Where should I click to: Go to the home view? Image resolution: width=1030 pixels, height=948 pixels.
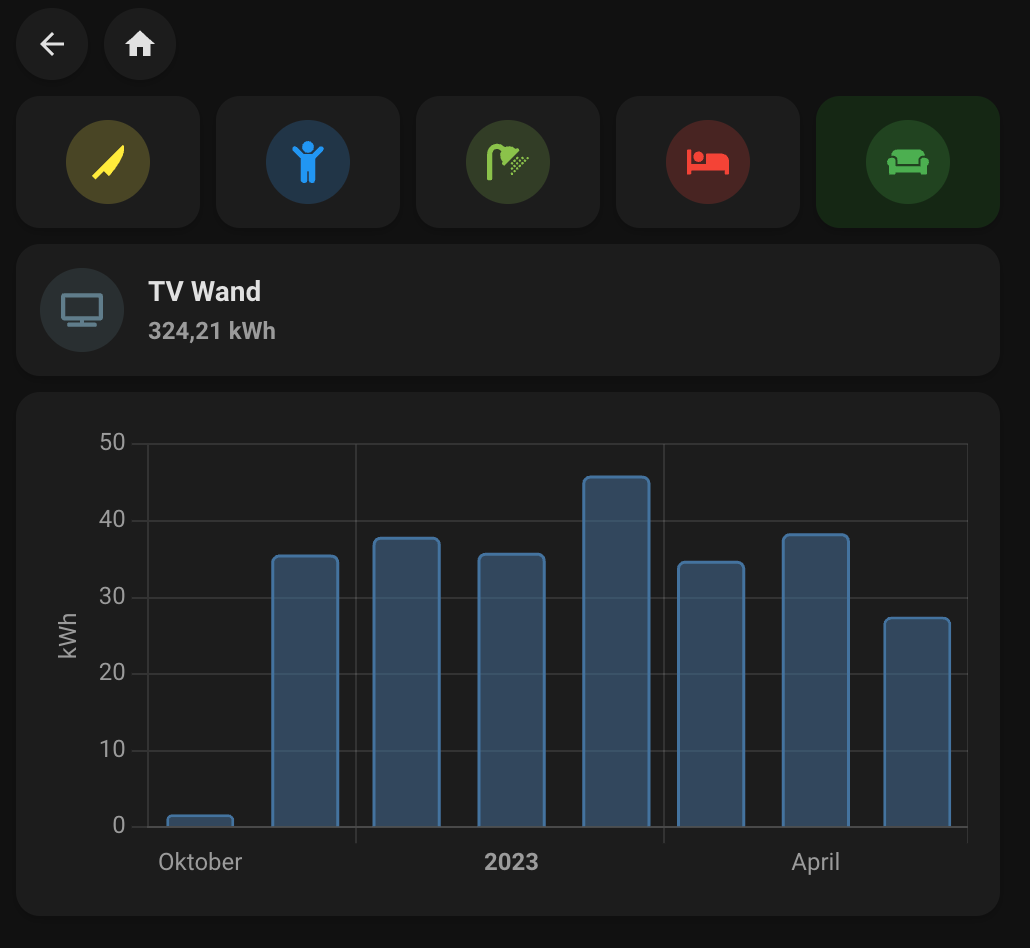pyautogui.click(x=140, y=44)
